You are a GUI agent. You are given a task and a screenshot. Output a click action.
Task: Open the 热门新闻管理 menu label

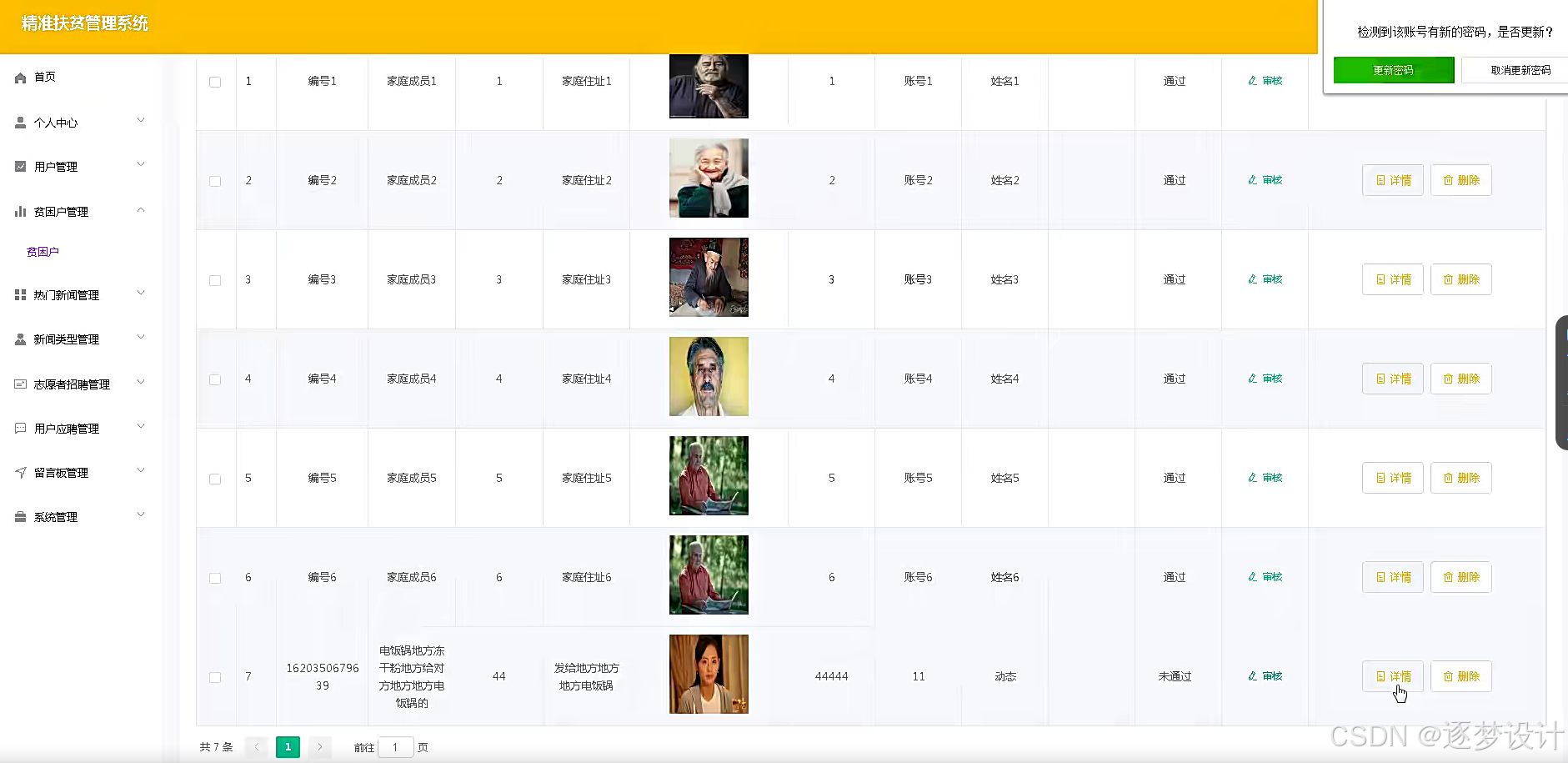67,295
